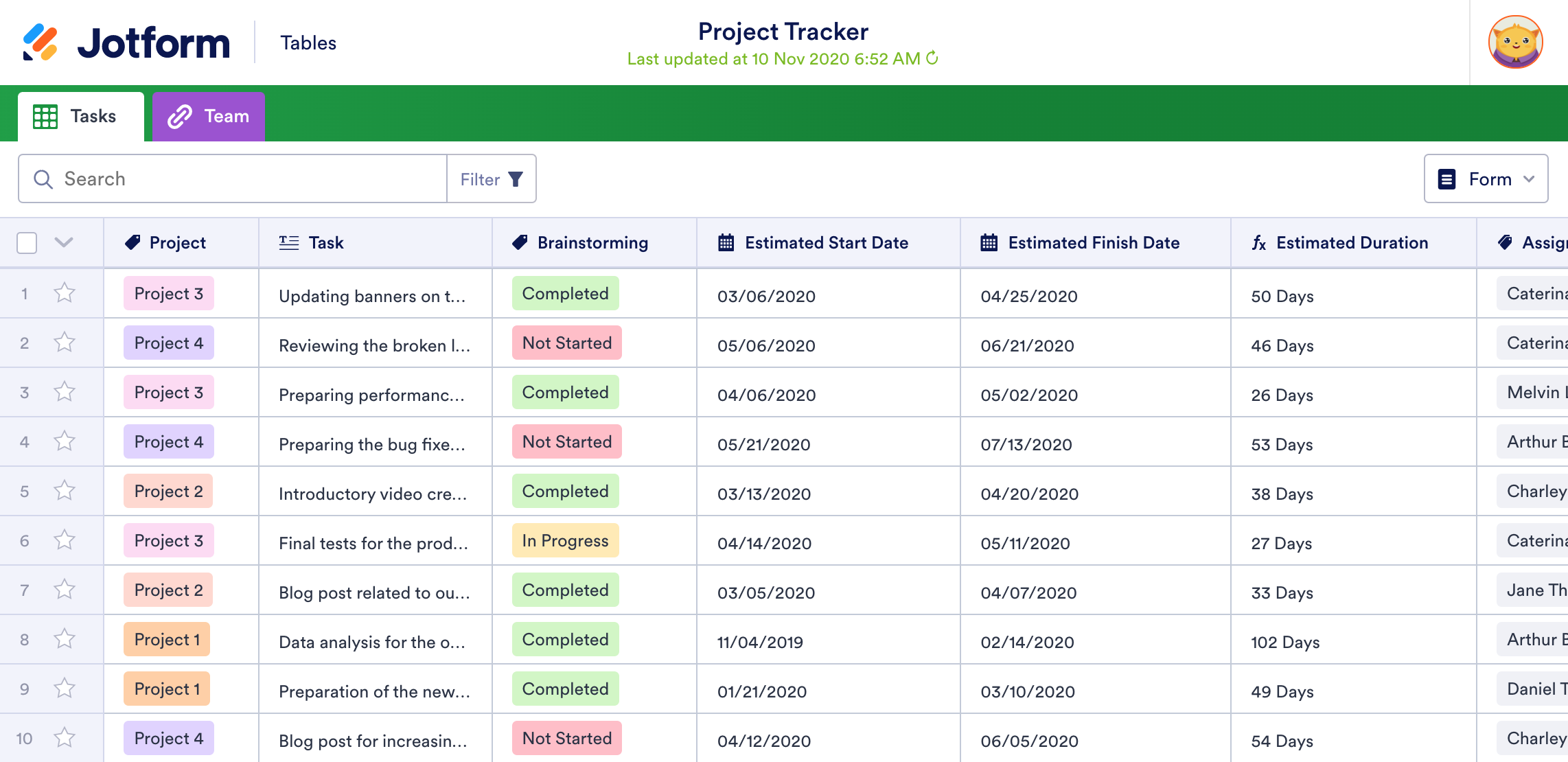Open the Not Started status in row 2
Screen dimensions: 1568x762
click(566, 343)
